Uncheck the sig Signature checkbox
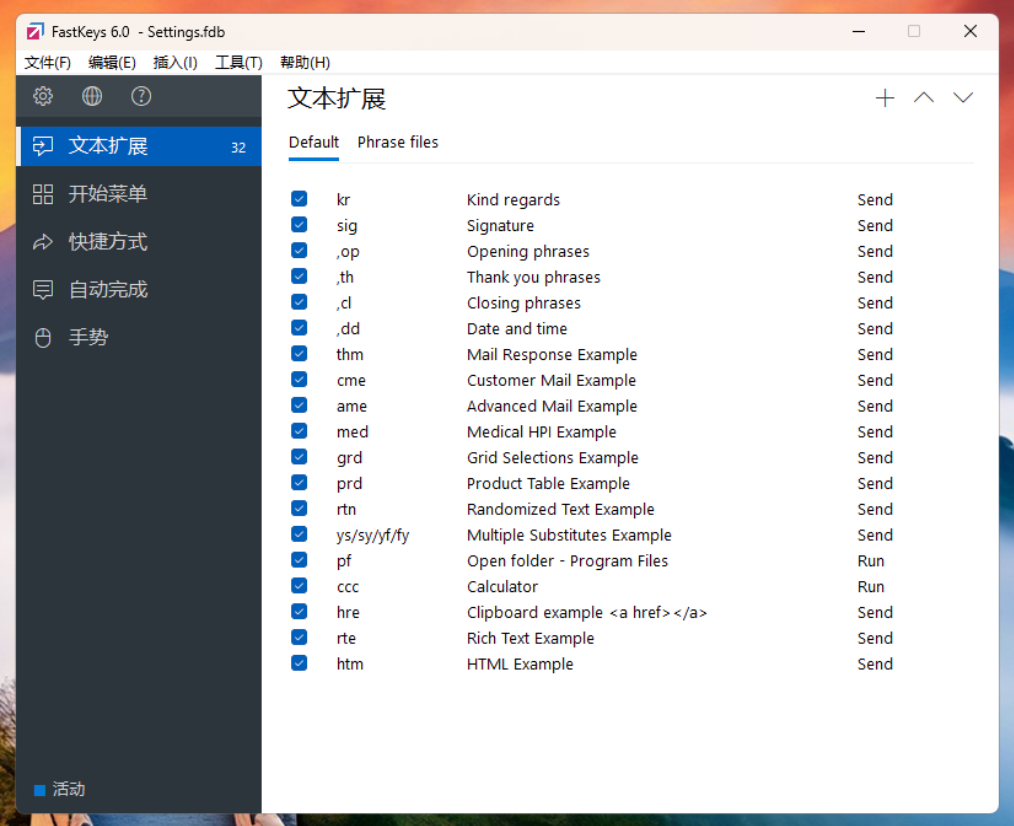The height and width of the screenshot is (826, 1014). [299, 224]
